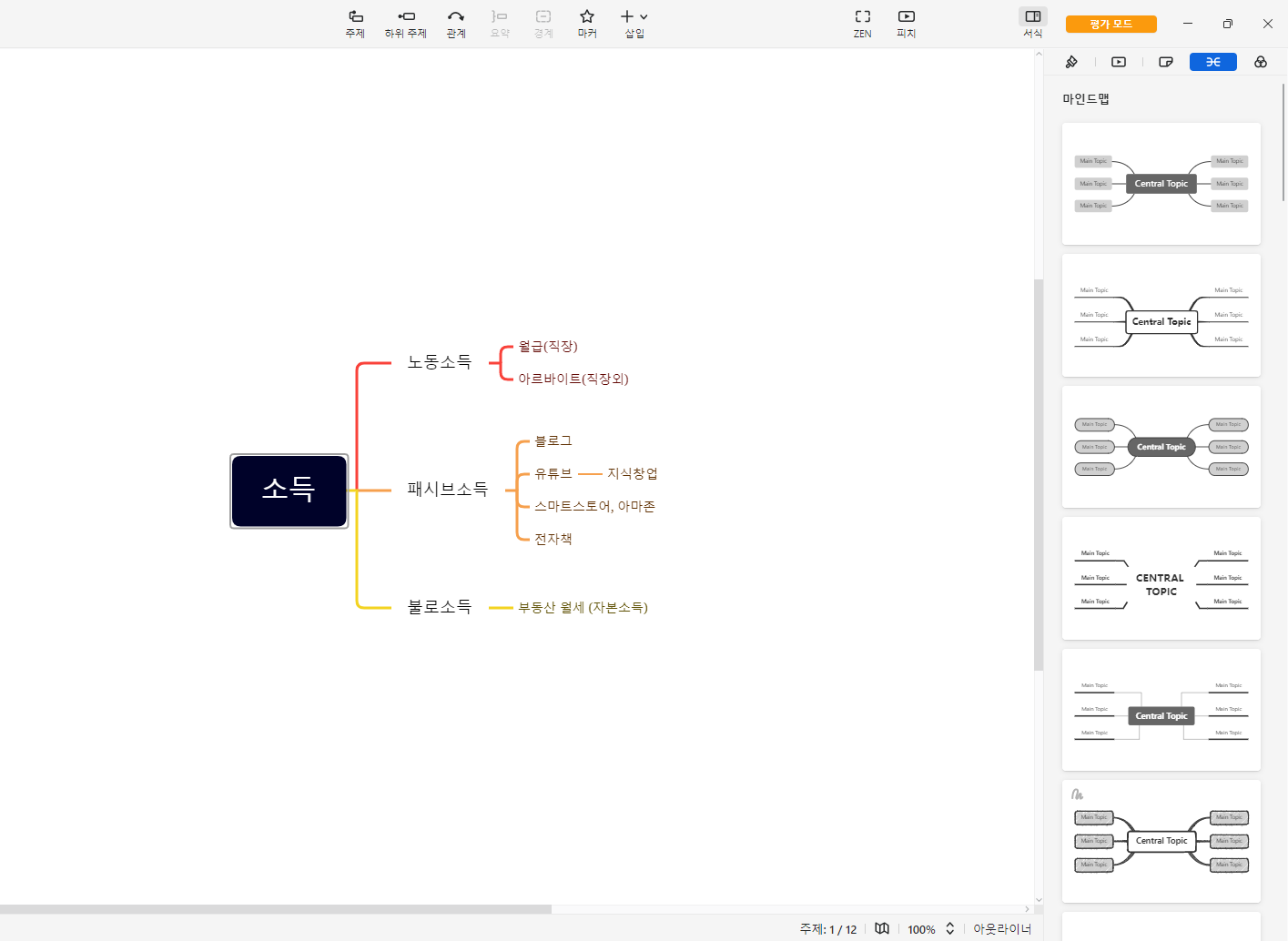Screen dimensions: 1288x941
Task: Enter ZEN mode
Action: [x=863, y=24]
